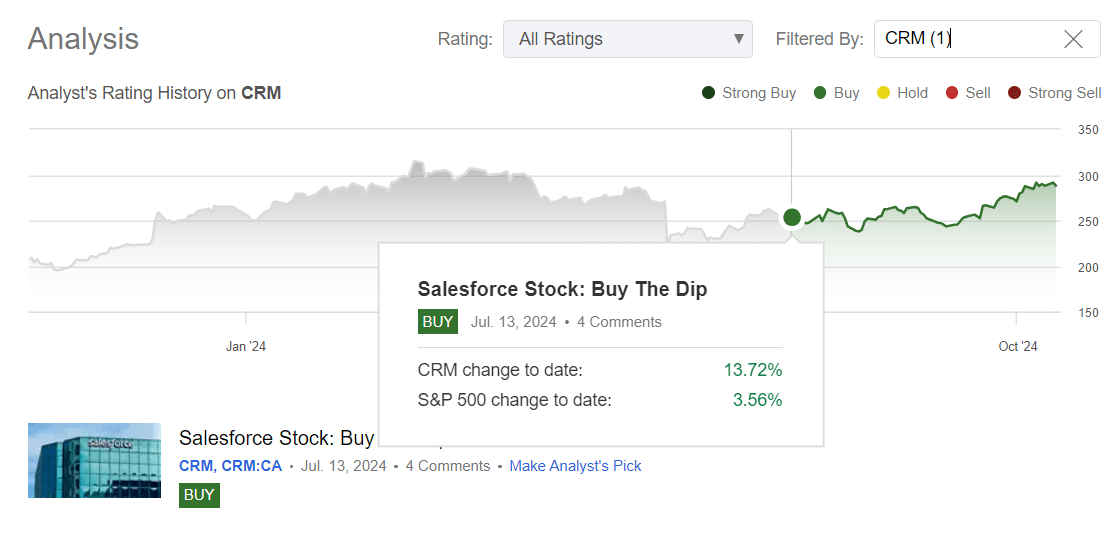
Task: Click the dark red Strong Sell legend dot
Action: tap(1014, 93)
